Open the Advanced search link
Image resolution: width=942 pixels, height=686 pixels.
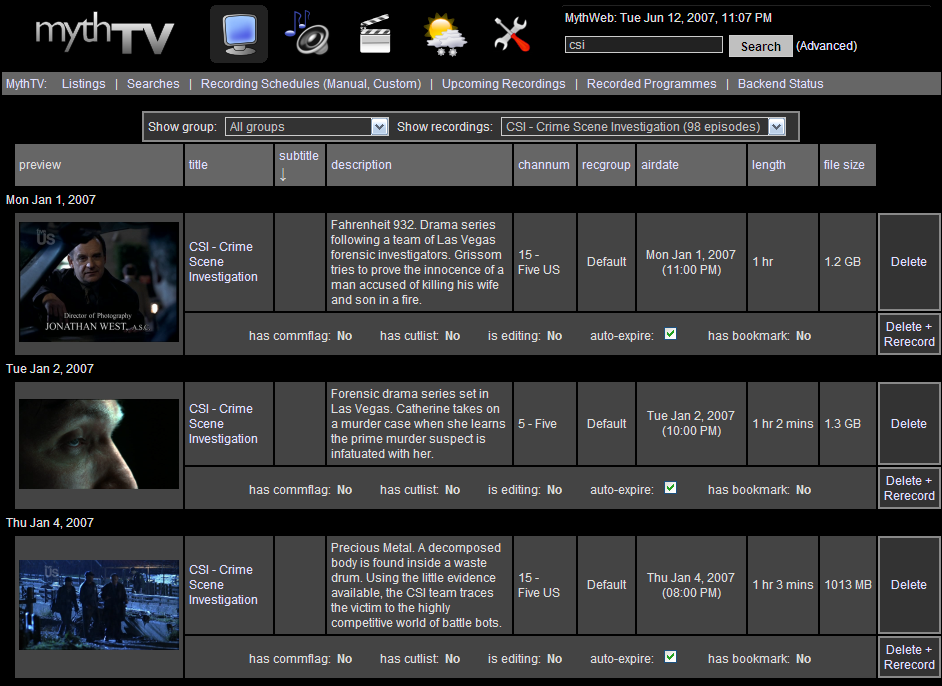point(827,46)
